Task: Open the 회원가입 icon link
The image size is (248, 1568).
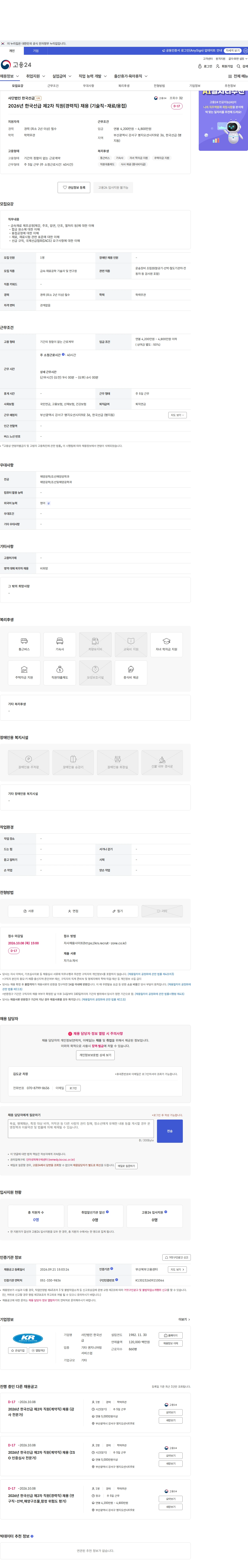Action: [224, 66]
